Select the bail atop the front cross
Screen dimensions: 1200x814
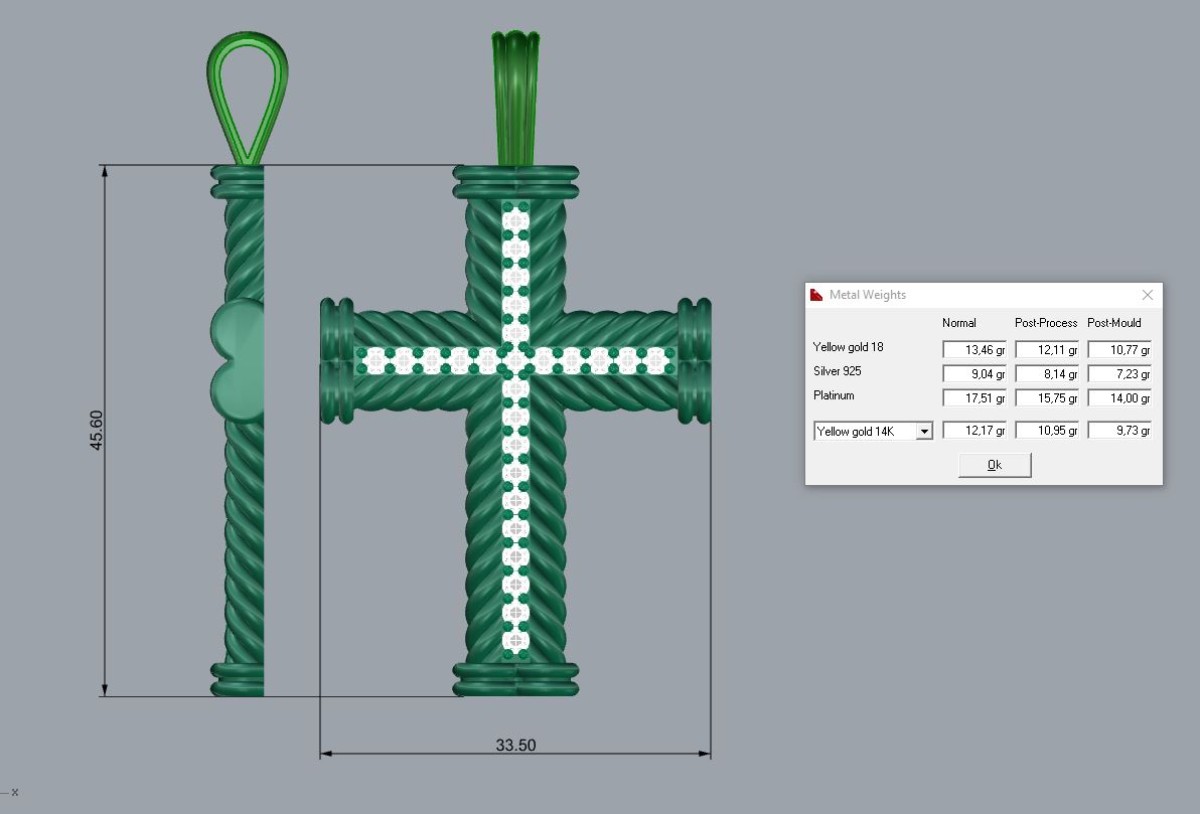[515, 98]
